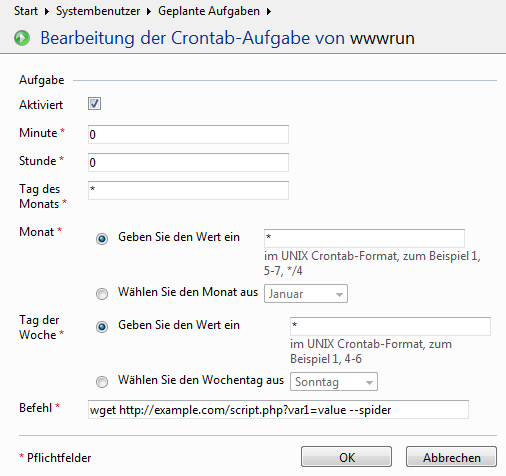Click the arrow after the Systembenutzer breadcrumb

click(149, 12)
